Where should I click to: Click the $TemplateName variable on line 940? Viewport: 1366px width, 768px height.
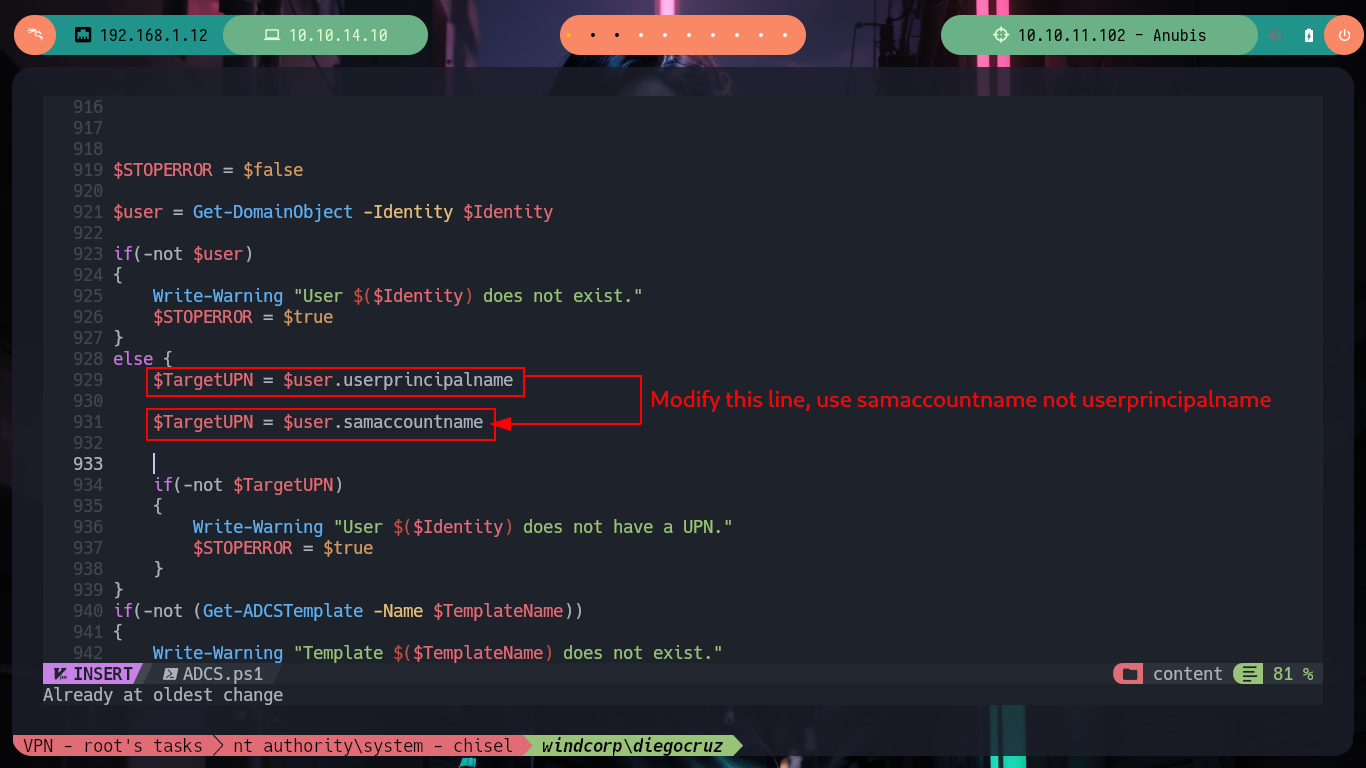498,611
